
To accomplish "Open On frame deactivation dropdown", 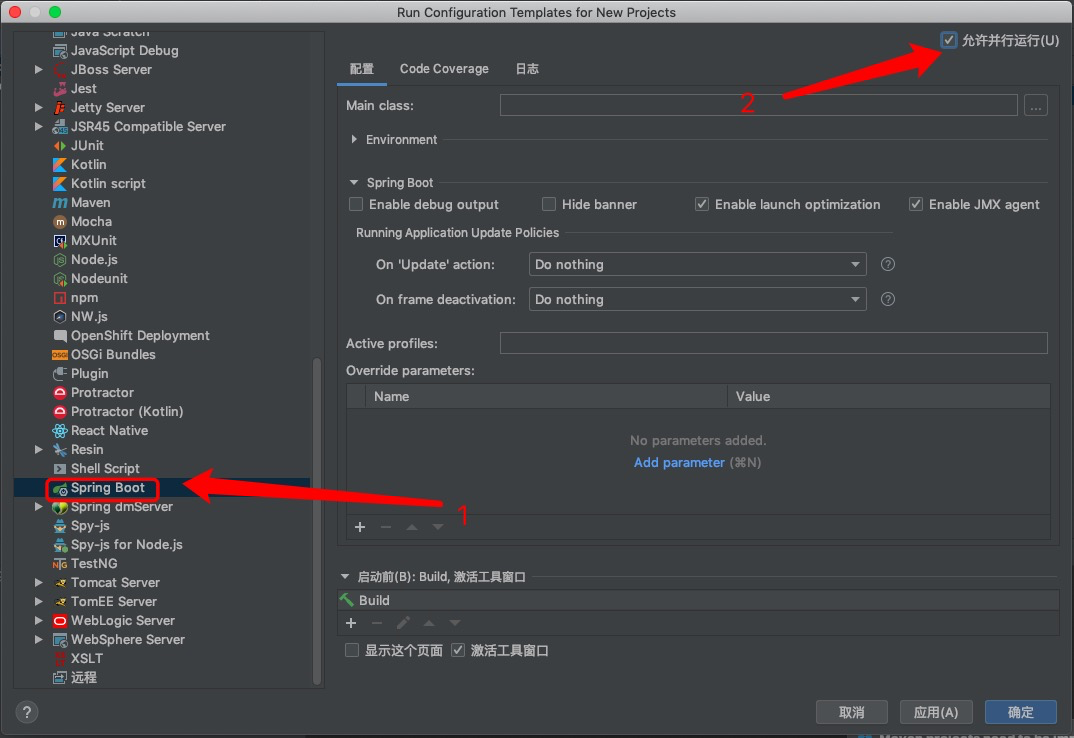I will 697,299.
